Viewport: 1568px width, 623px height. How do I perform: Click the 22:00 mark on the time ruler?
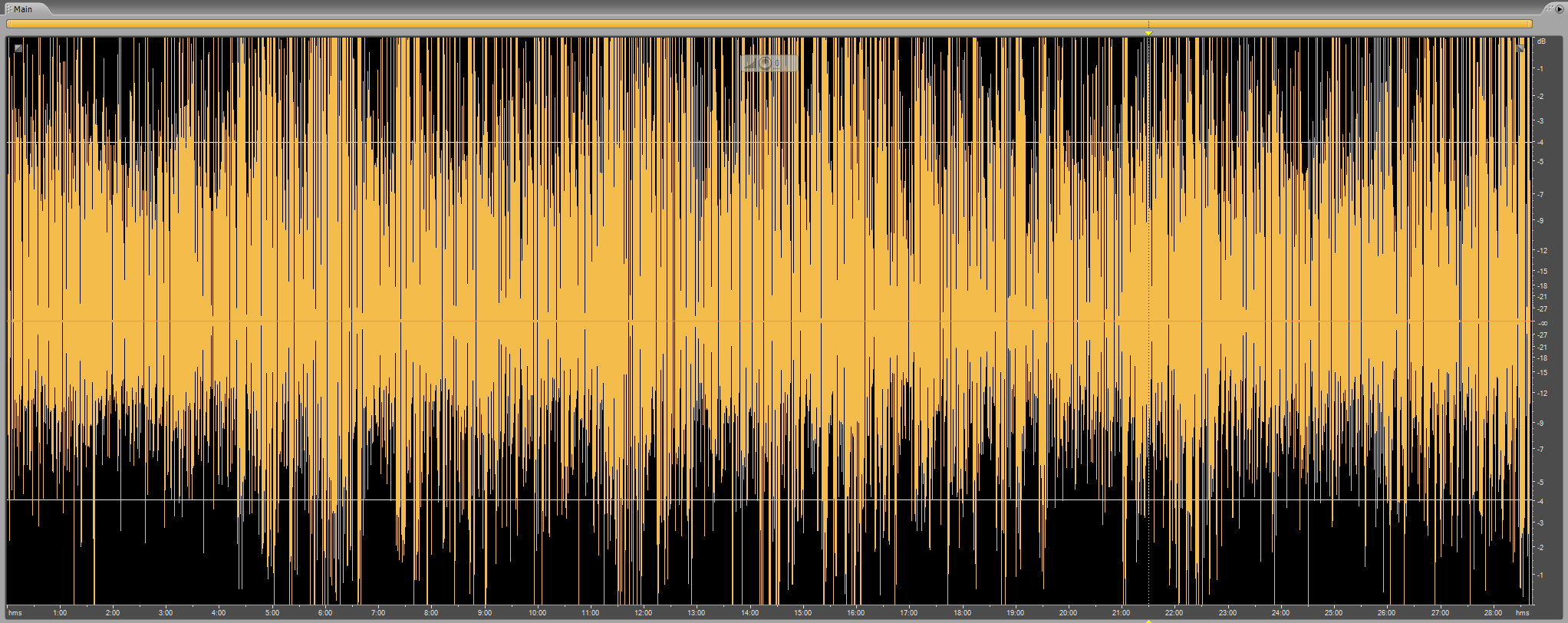(1174, 612)
